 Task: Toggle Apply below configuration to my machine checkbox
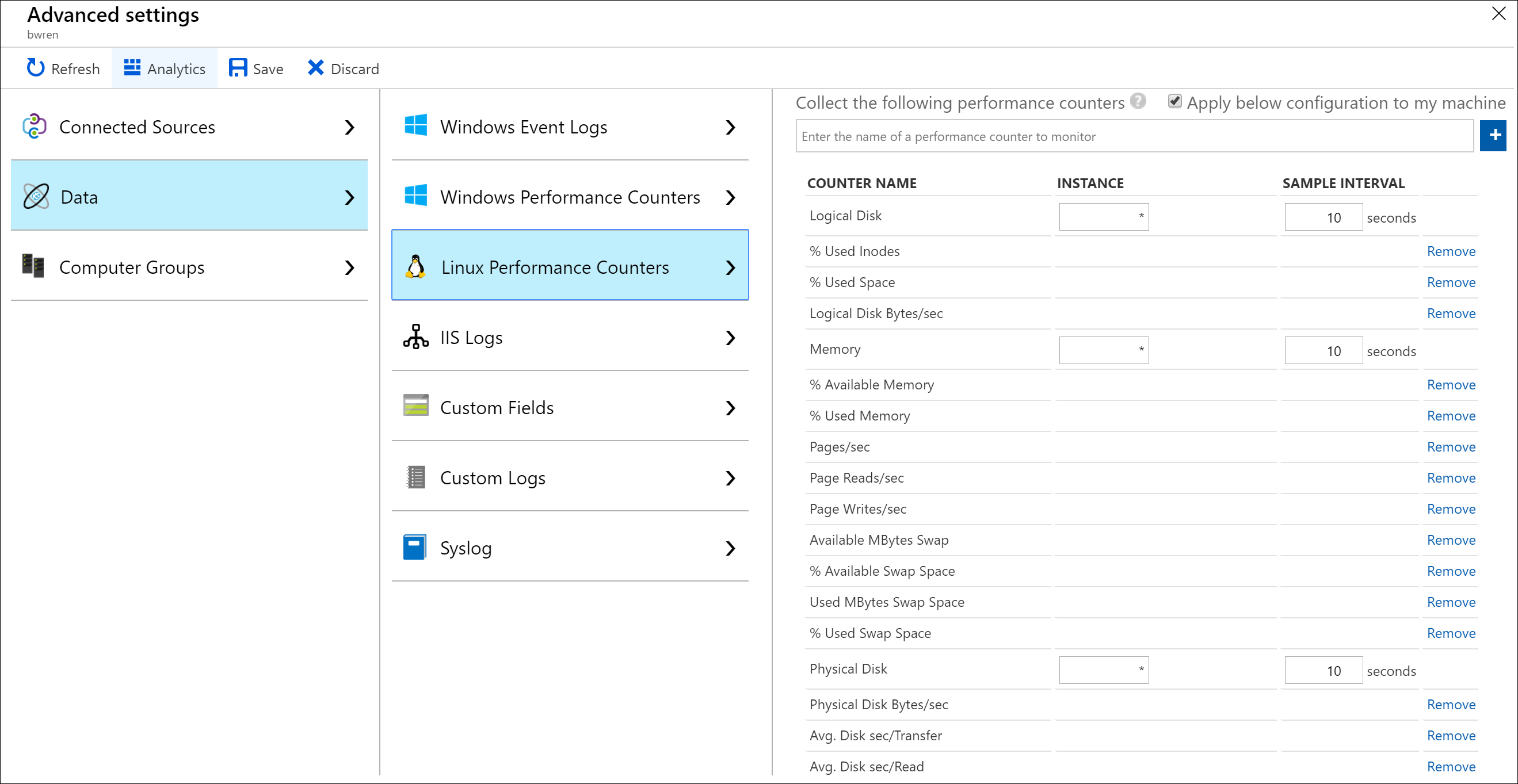click(1174, 101)
